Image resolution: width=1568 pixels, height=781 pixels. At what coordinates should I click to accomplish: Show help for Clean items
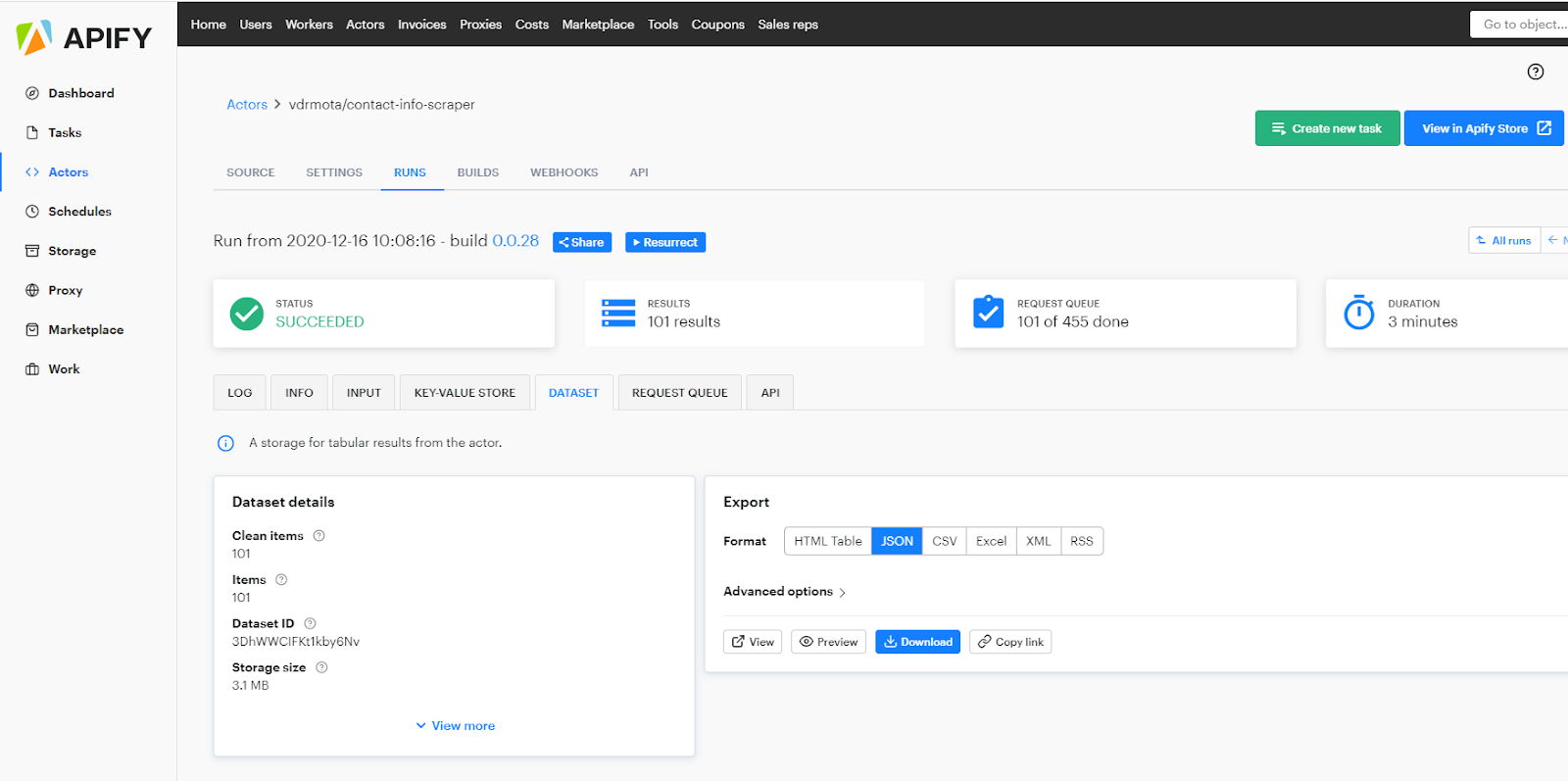pos(318,536)
